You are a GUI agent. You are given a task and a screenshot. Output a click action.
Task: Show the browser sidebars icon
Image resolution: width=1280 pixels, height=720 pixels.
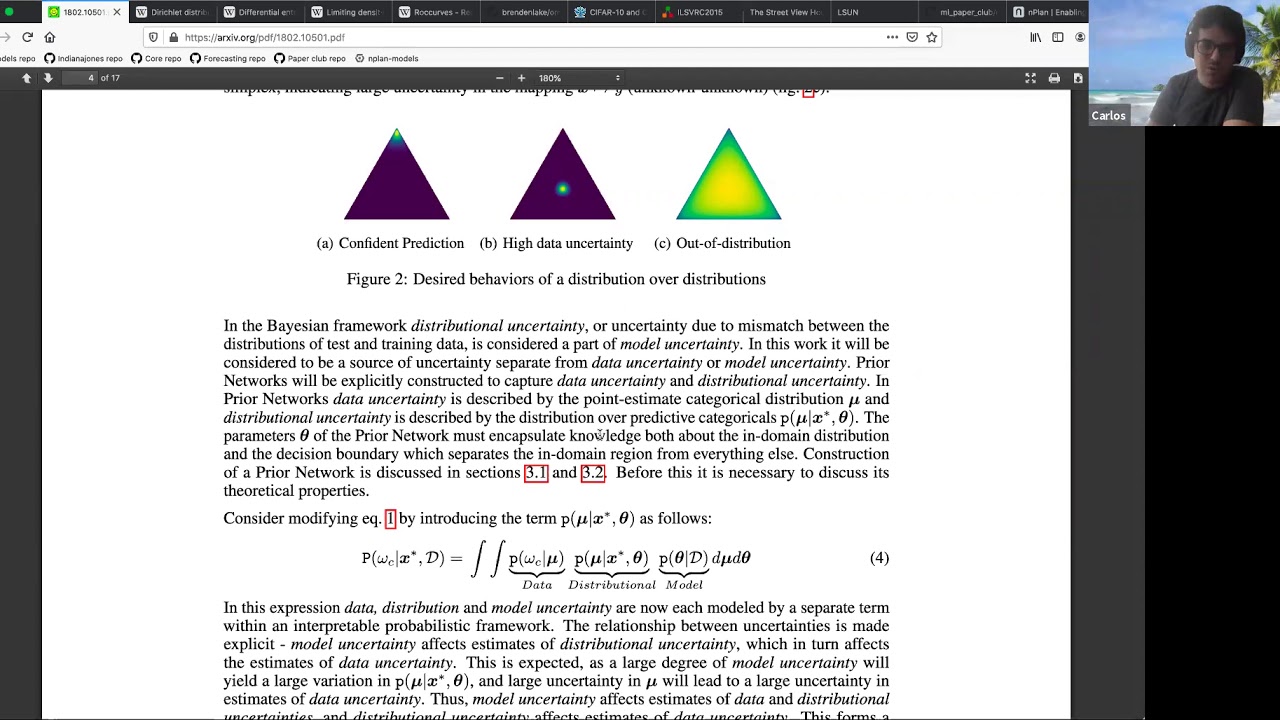[x=1057, y=37]
